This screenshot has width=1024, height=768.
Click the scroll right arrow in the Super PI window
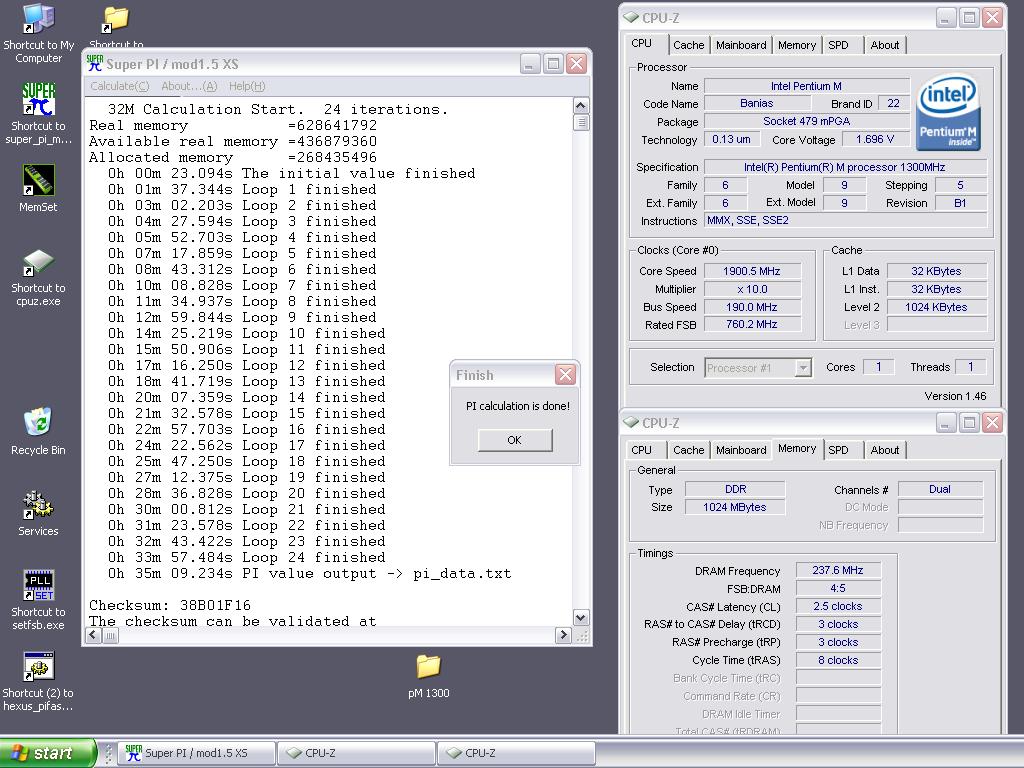click(563, 635)
